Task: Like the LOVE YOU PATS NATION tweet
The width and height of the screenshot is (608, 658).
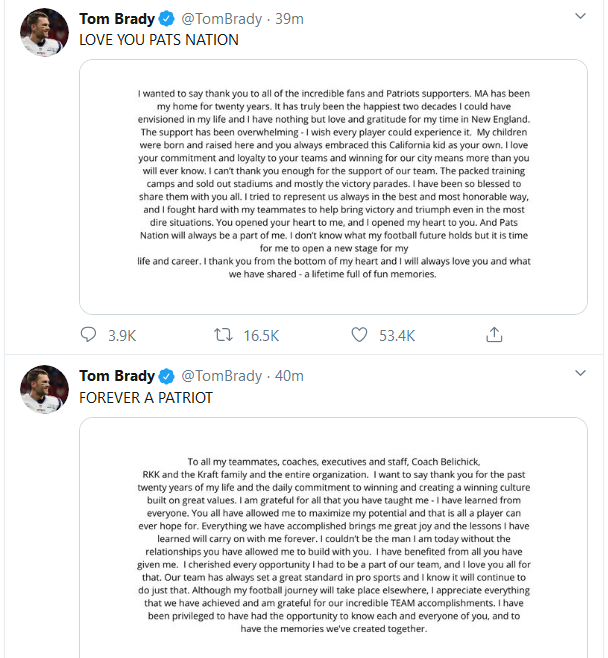Action: click(x=357, y=335)
